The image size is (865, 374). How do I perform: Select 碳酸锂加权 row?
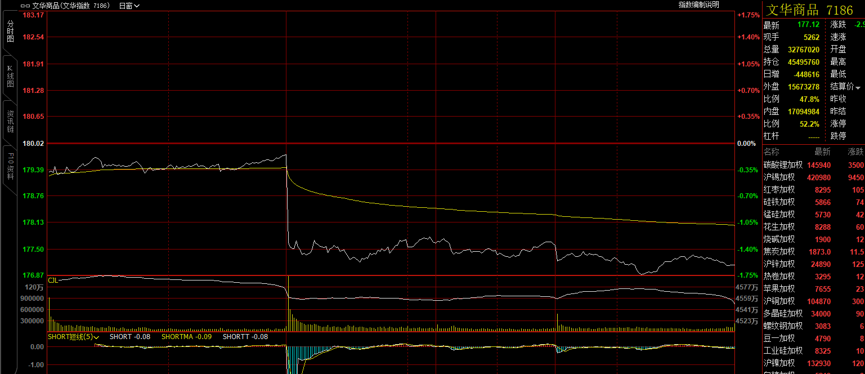[x=814, y=165]
